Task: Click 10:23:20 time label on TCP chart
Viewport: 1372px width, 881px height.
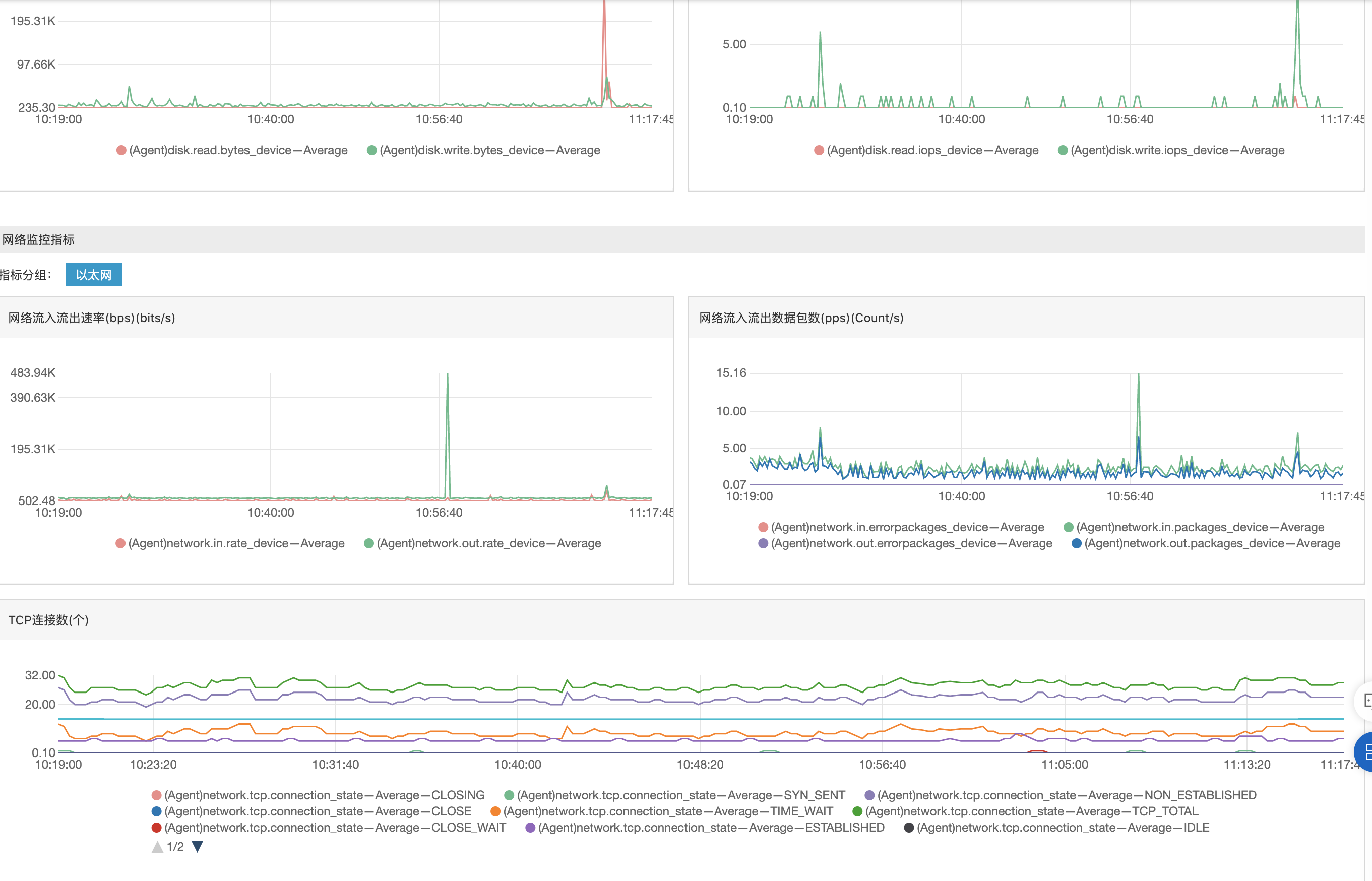Action: pyautogui.click(x=153, y=764)
